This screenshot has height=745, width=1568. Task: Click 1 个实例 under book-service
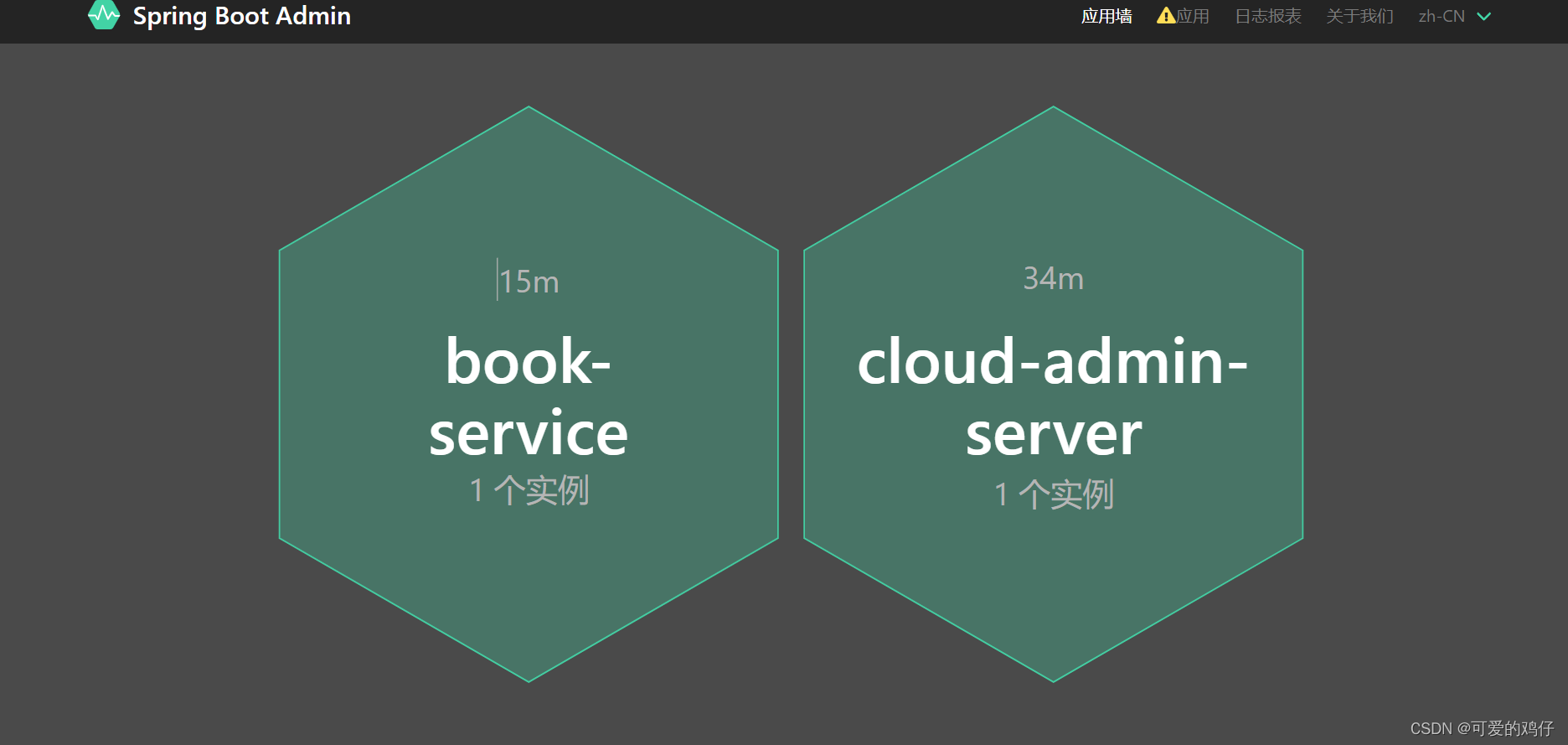[x=529, y=490]
